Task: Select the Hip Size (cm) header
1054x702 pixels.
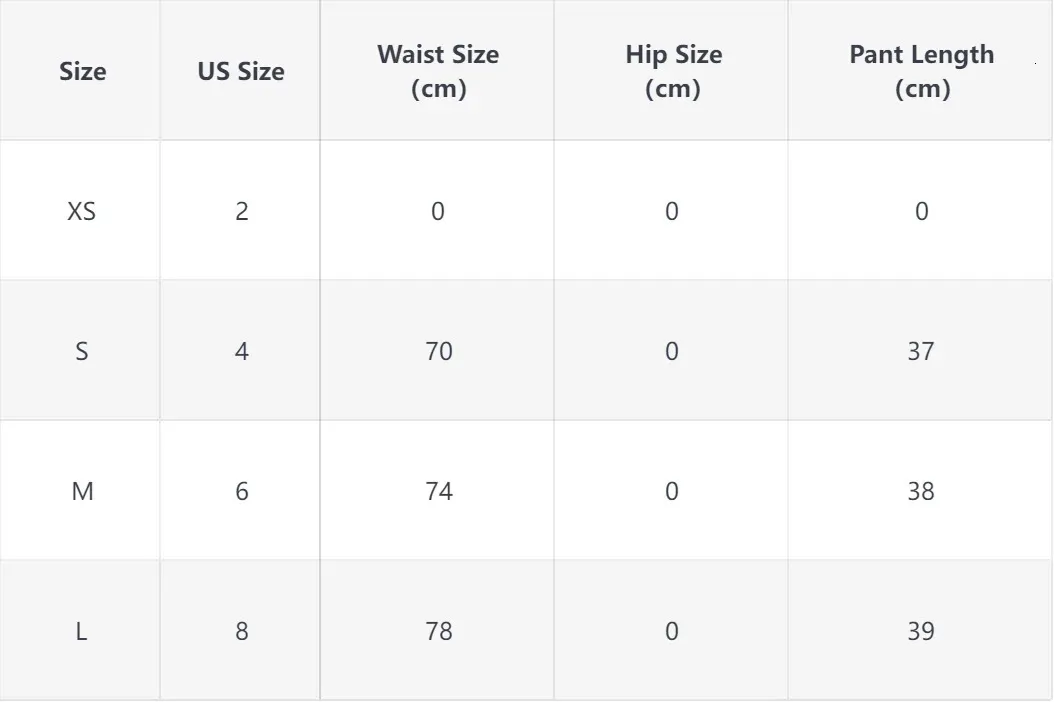Action: coord(674,71)
